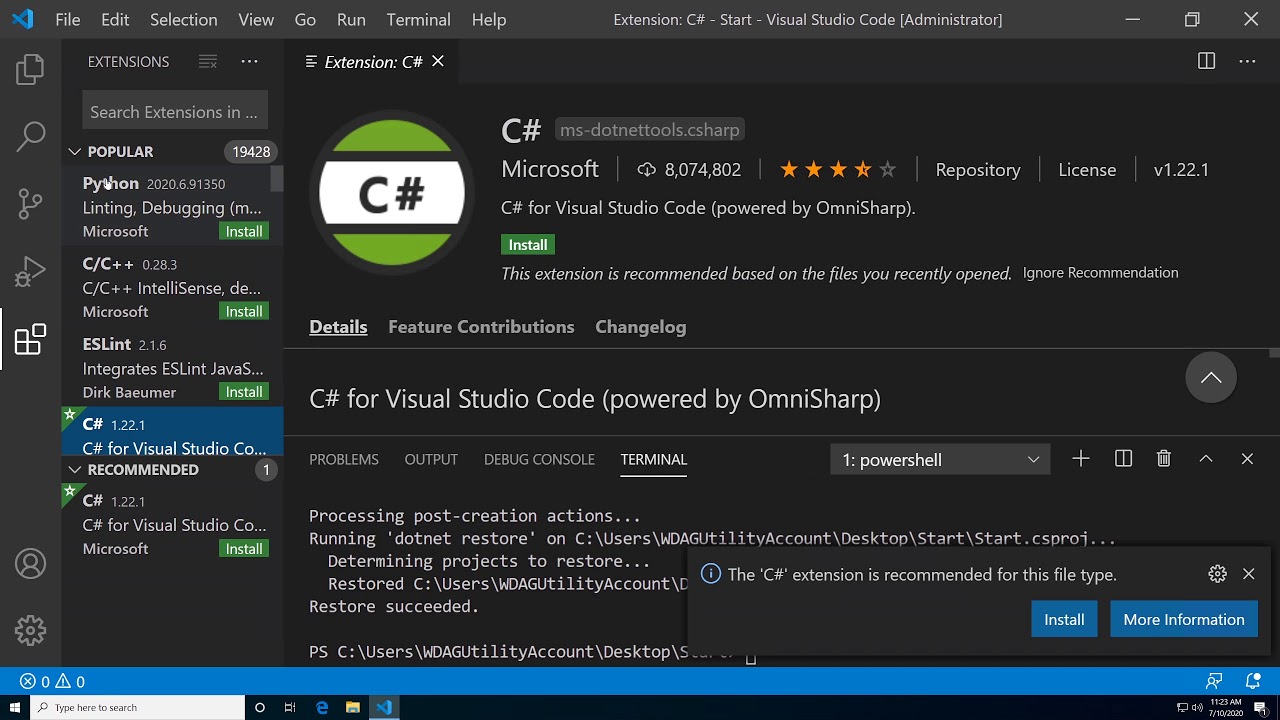Split the editor to the right
Viewport: 1280px width, 720px height.
click(1206, 61)
